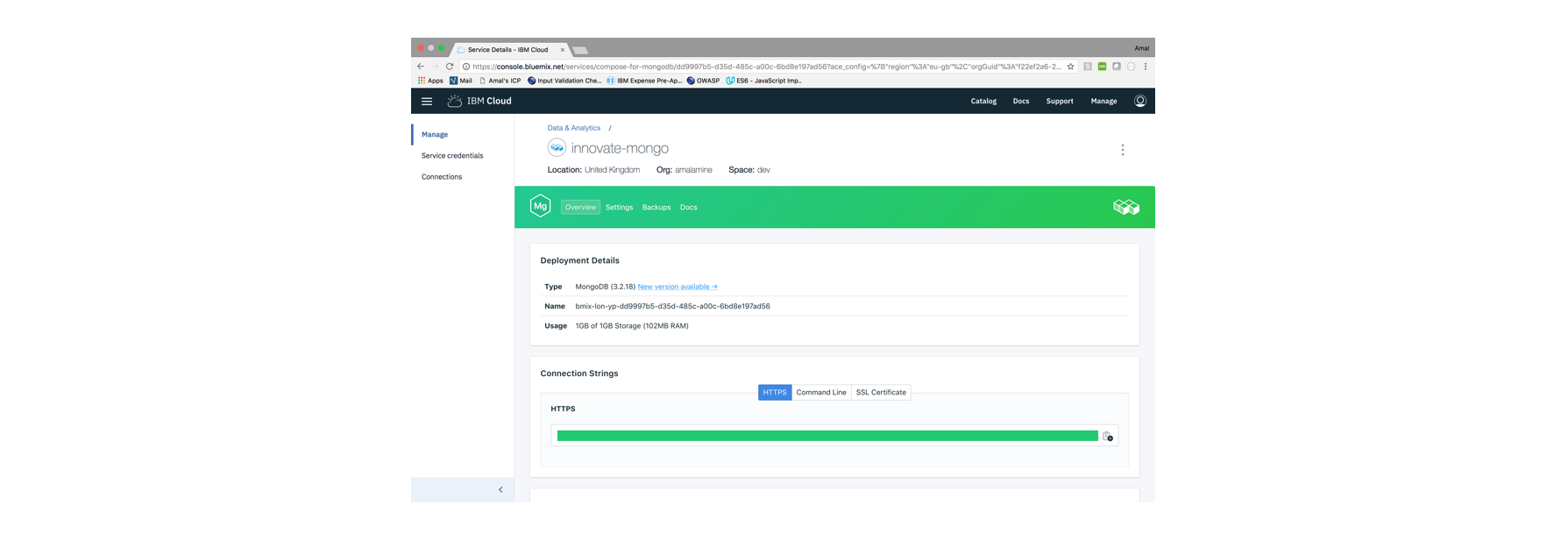Open the OWASP bookmark
Viewport: 1568px width, 540px height.
tap(703, 81)
